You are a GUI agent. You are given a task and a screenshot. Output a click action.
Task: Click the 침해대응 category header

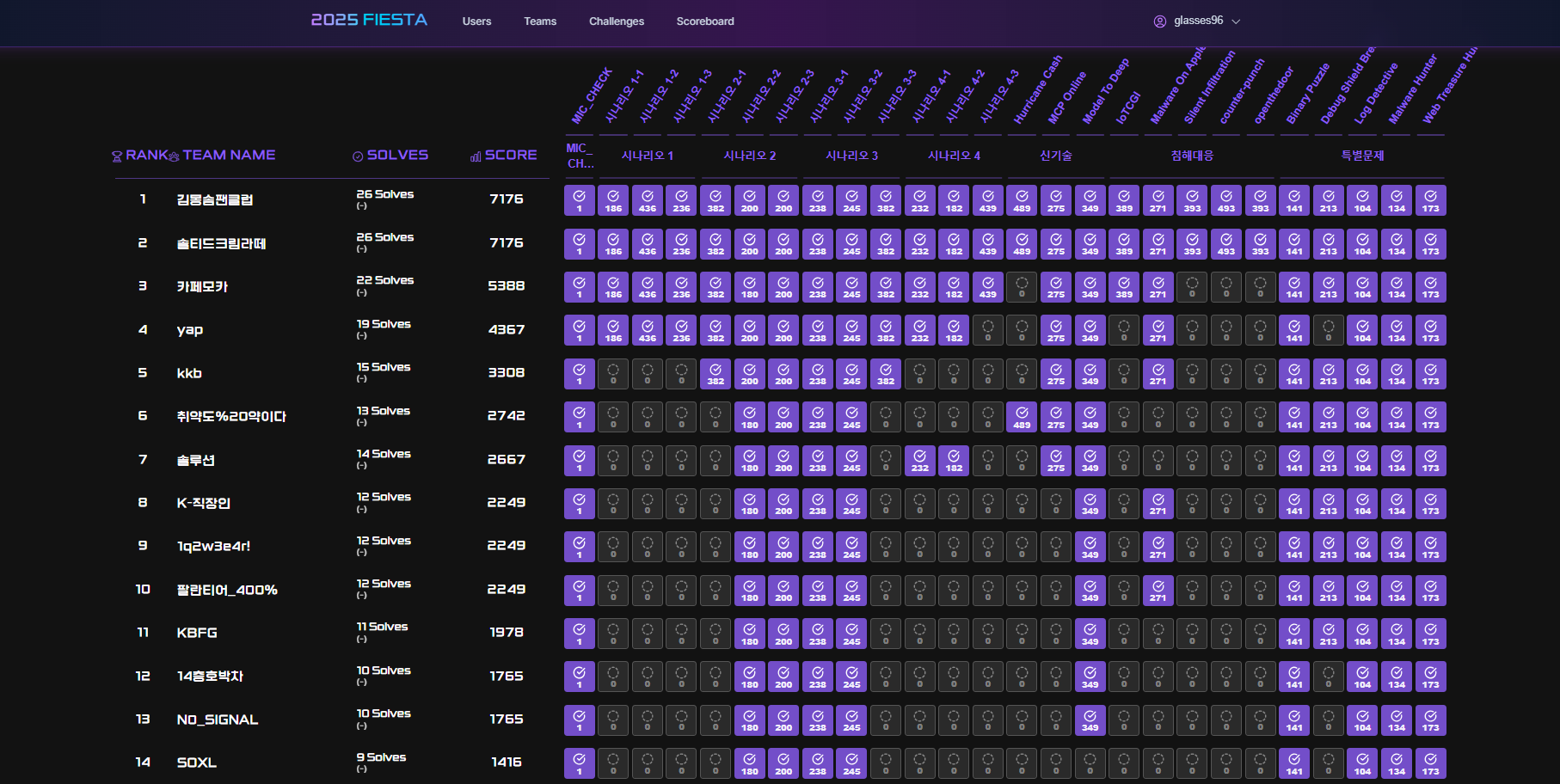[1192, 156]
